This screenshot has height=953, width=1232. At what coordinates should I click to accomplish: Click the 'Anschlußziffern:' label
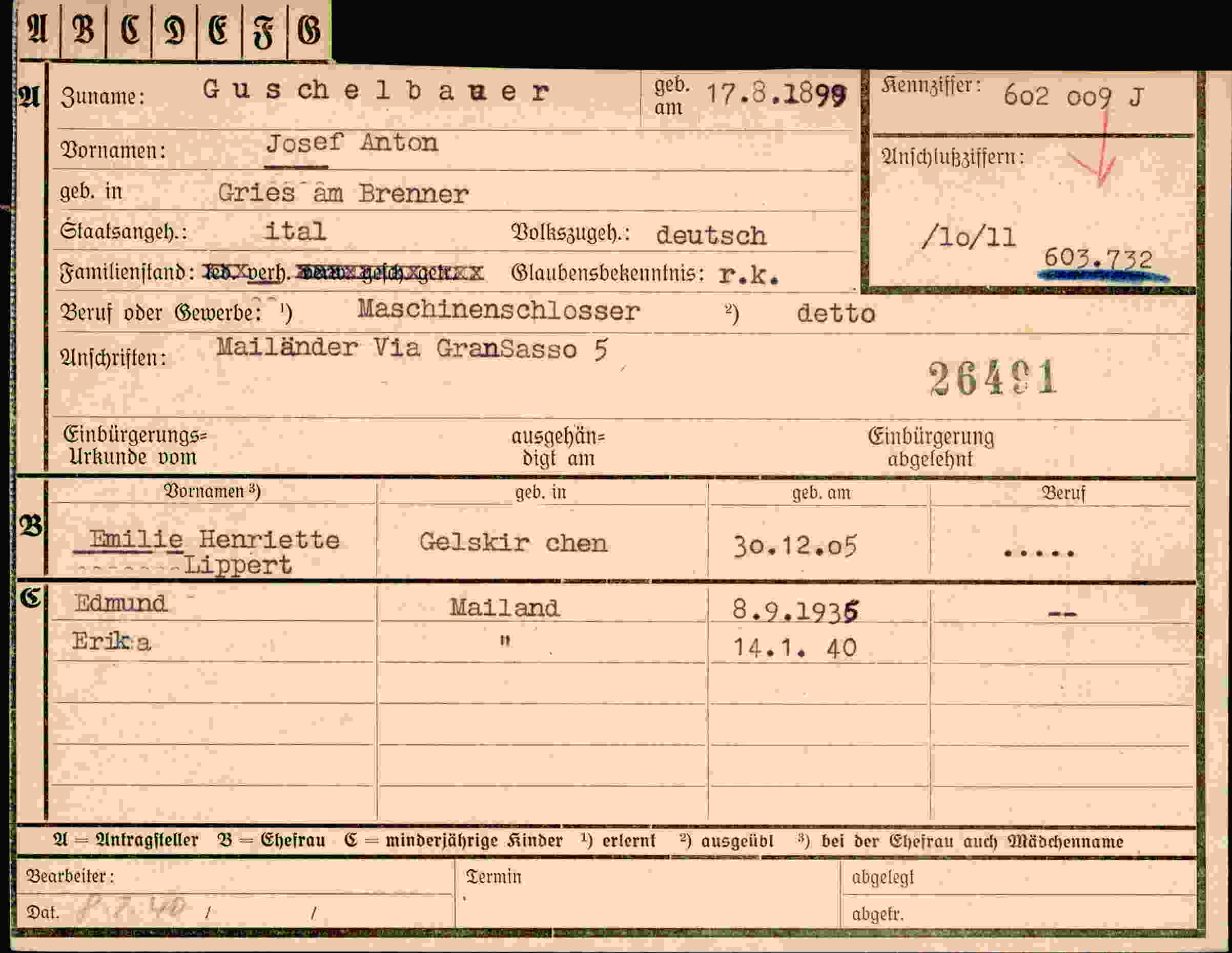(x=953, y=157)
